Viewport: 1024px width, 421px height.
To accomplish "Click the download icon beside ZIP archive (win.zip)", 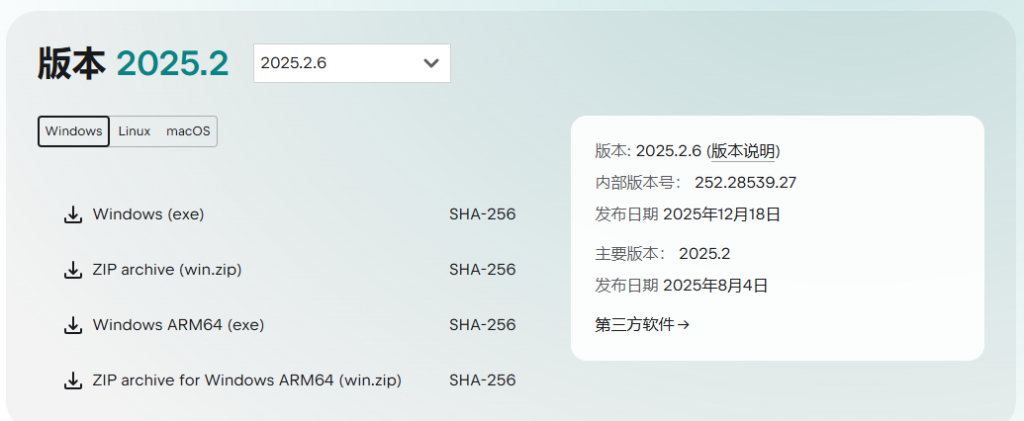I will [72, 270].
